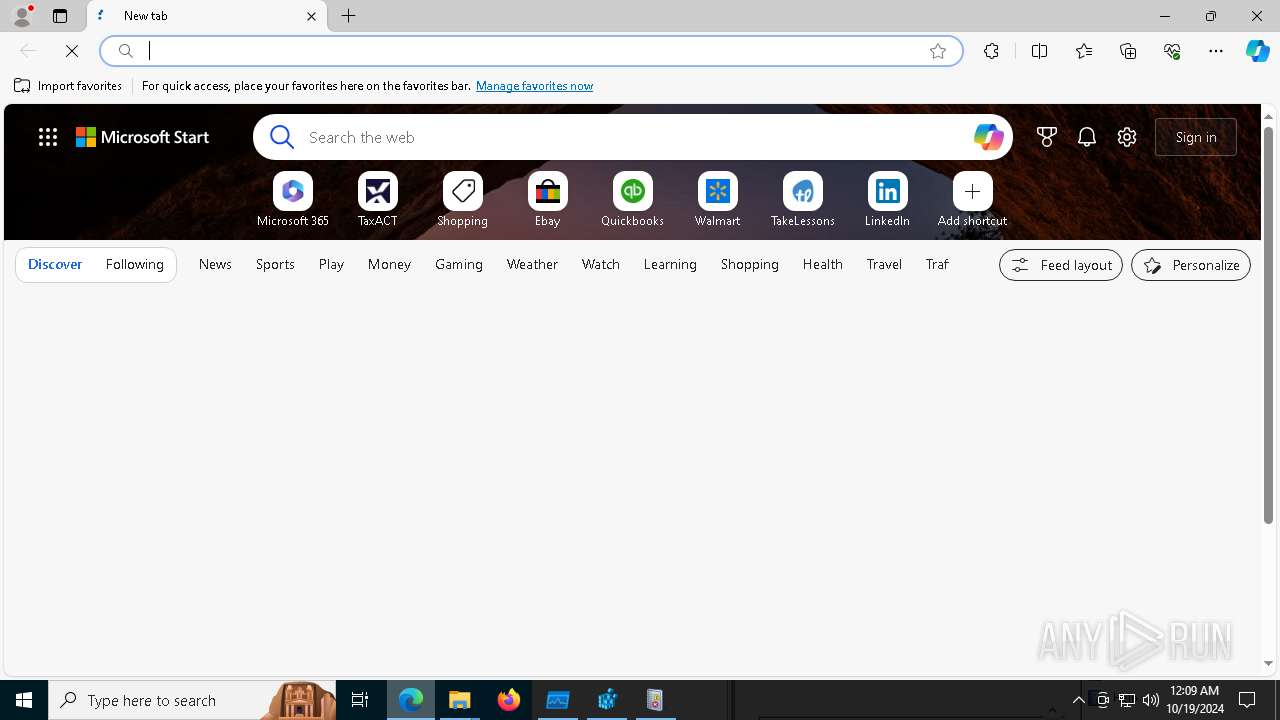Open the Microsoft apps grid launcher
This screenshot has width=1280, height=720.
pos(48,137)
